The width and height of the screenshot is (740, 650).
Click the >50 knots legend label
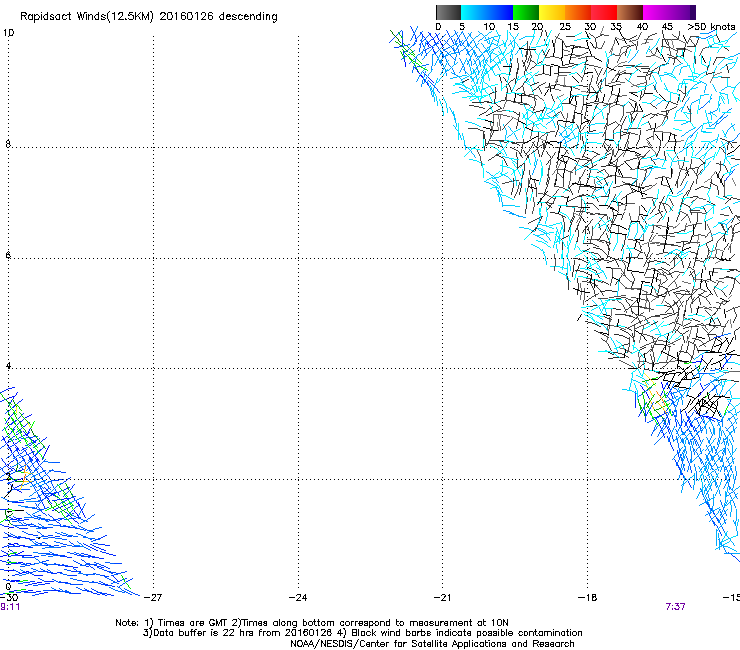(x=711, y=27)
